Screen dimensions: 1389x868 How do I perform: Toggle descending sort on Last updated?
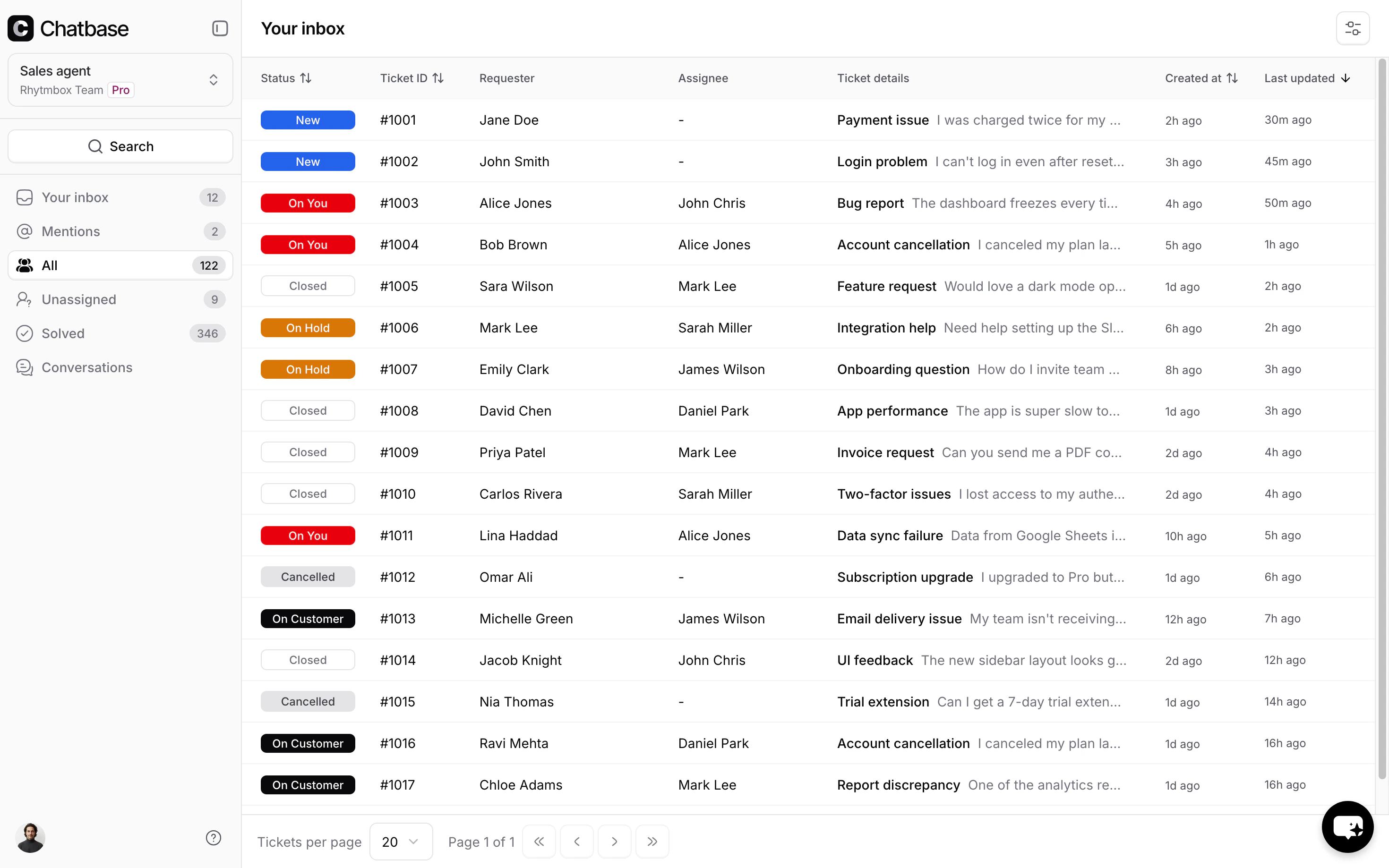1346,78
